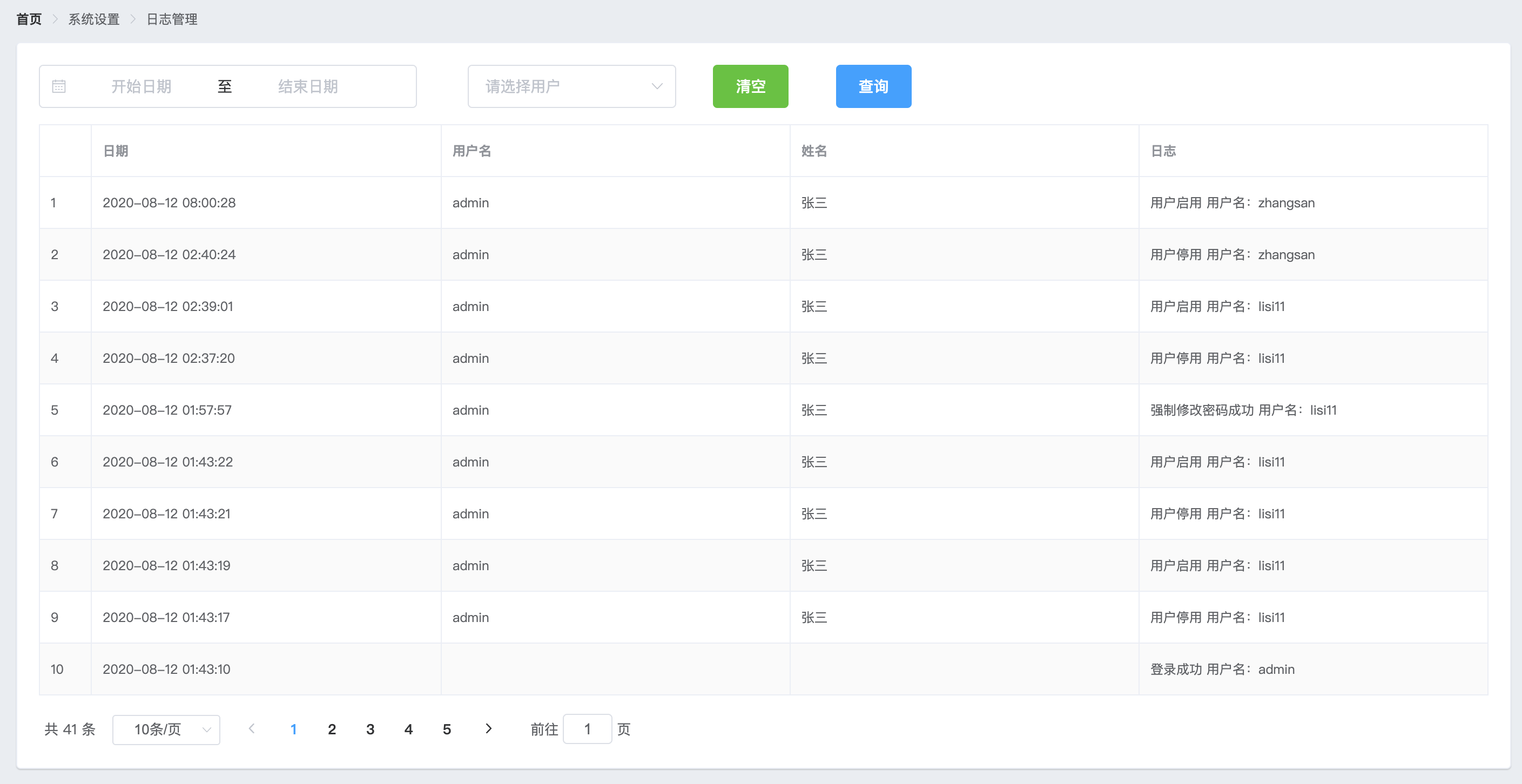Click the 结束日期 end date field

pos(308,86)
